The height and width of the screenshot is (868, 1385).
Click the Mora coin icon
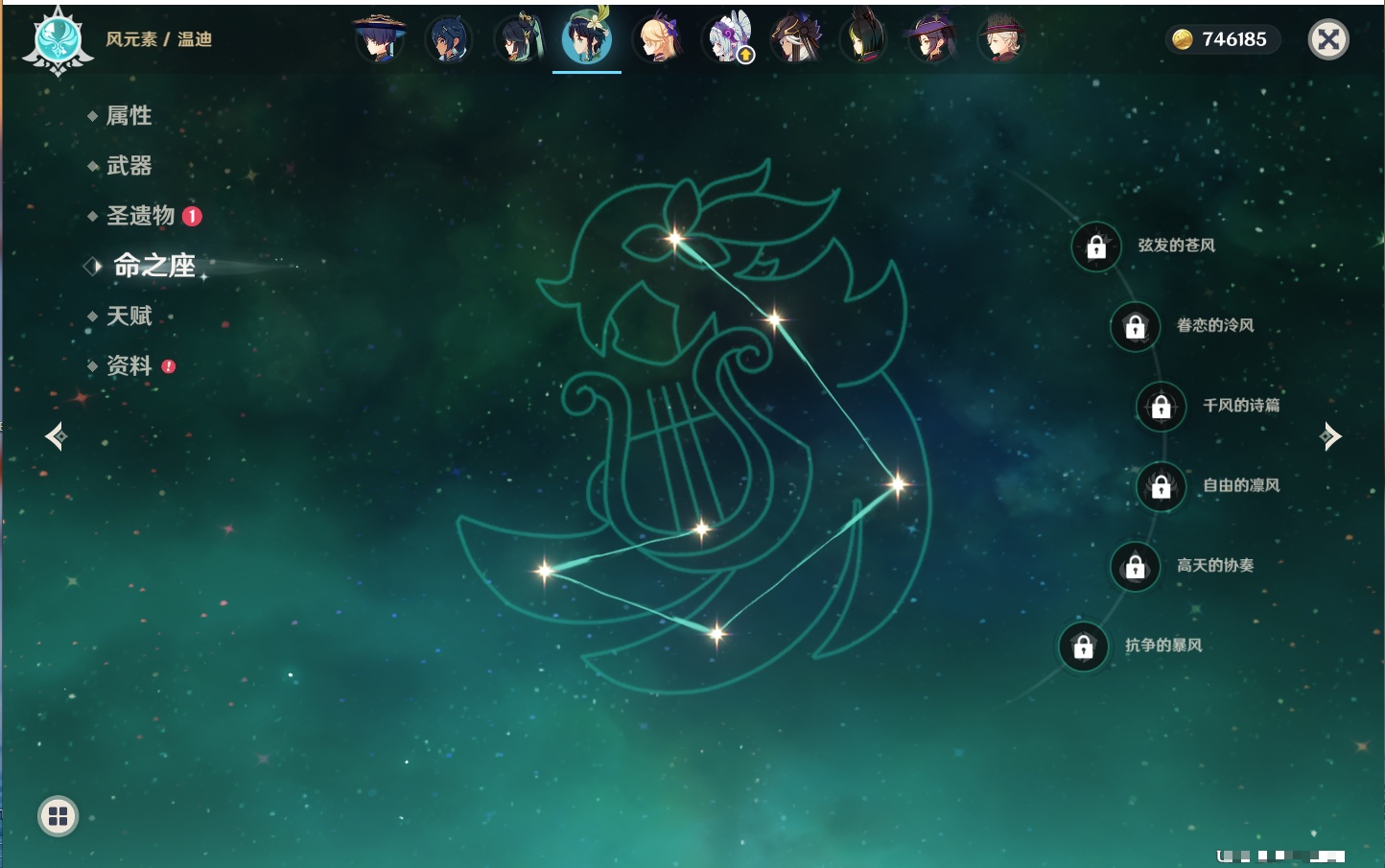(x=1183, y=39)
